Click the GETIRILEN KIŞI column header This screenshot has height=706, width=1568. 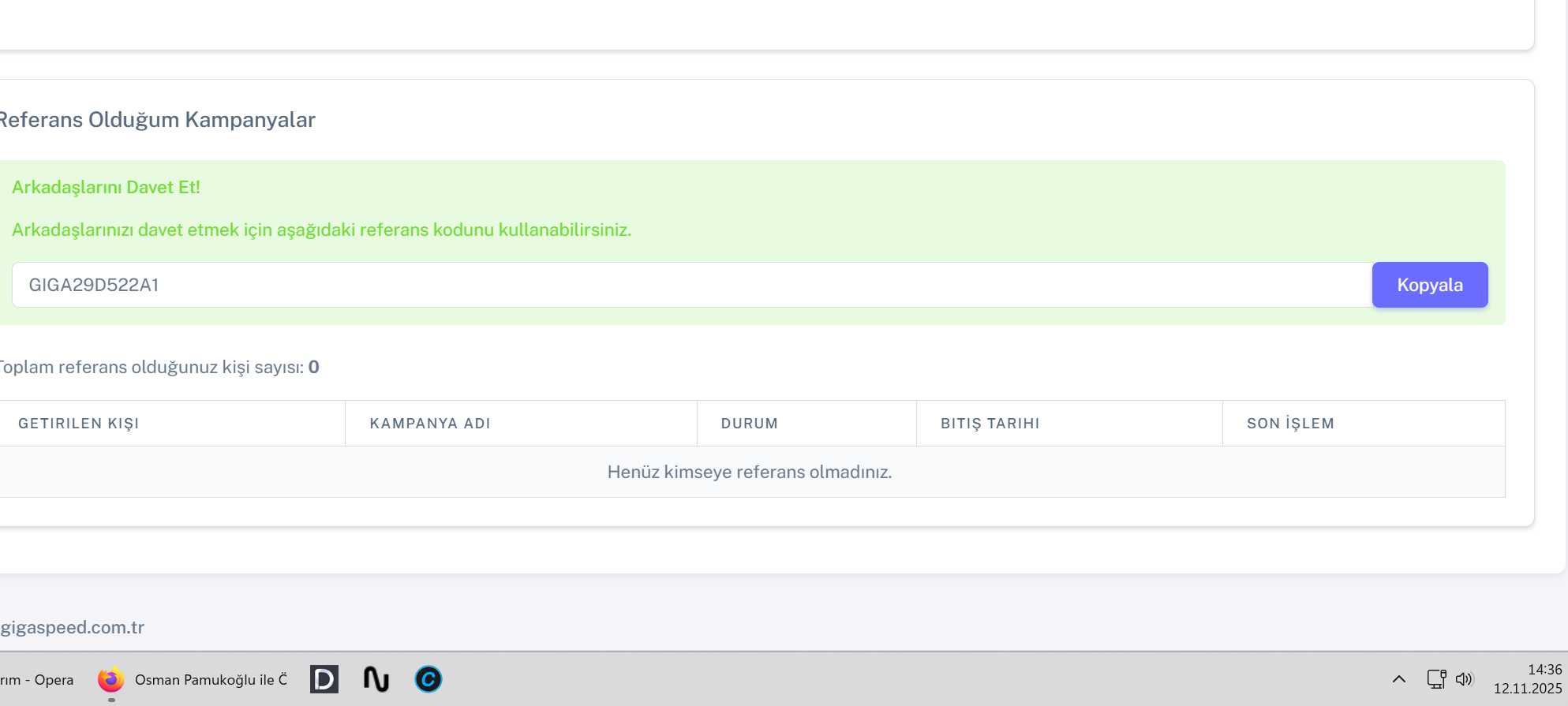79,424
